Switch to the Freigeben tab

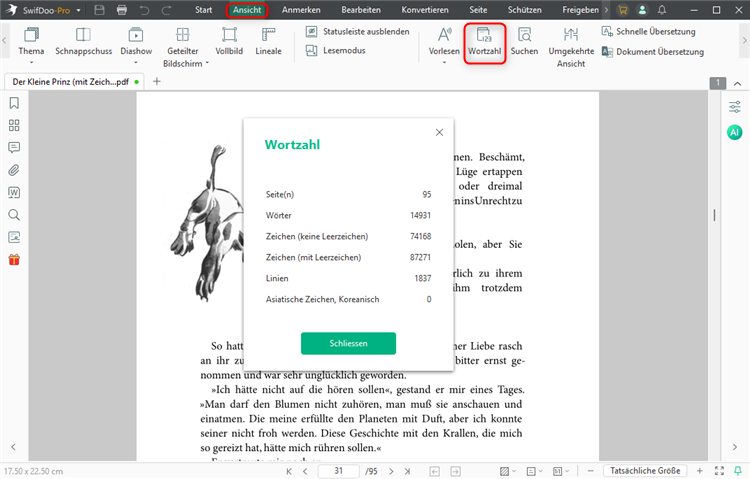[580, 10]
